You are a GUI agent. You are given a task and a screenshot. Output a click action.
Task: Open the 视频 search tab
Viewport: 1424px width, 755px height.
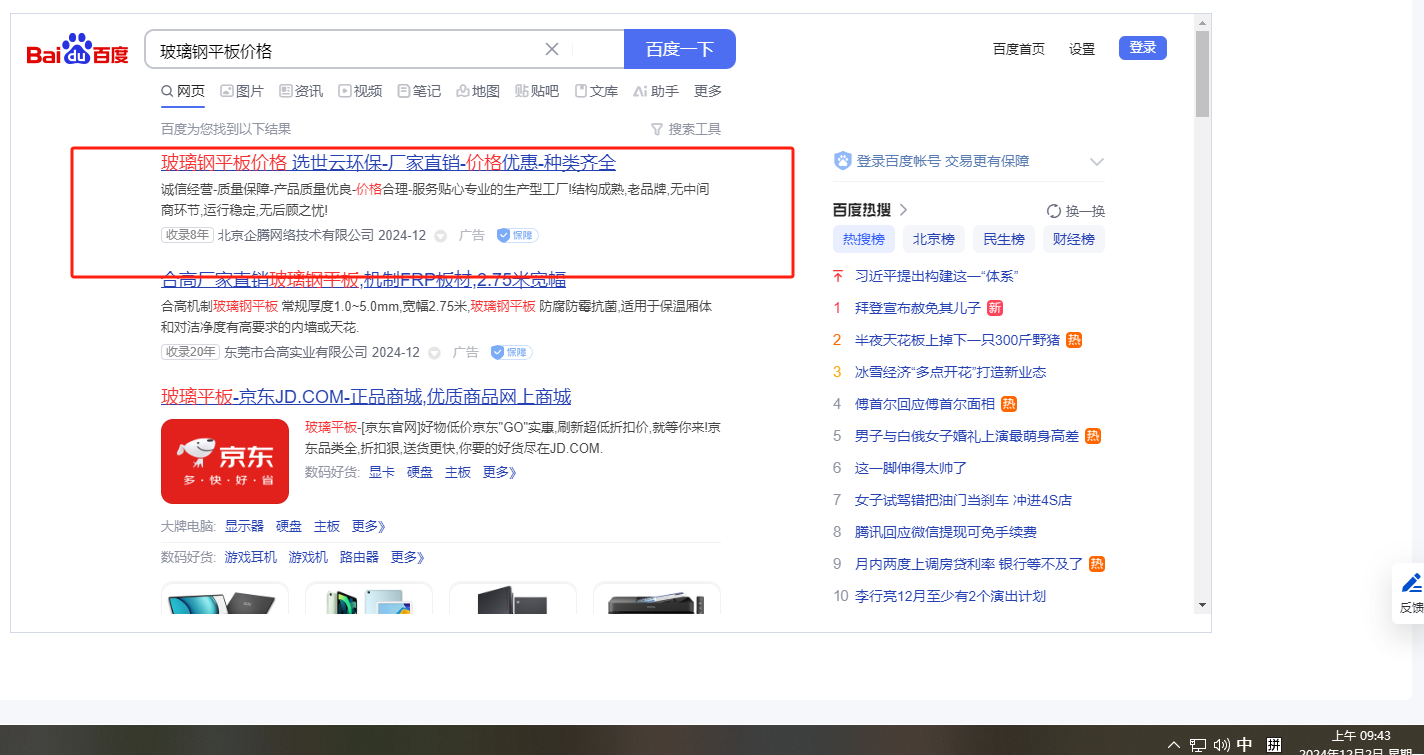click(360, 91)
